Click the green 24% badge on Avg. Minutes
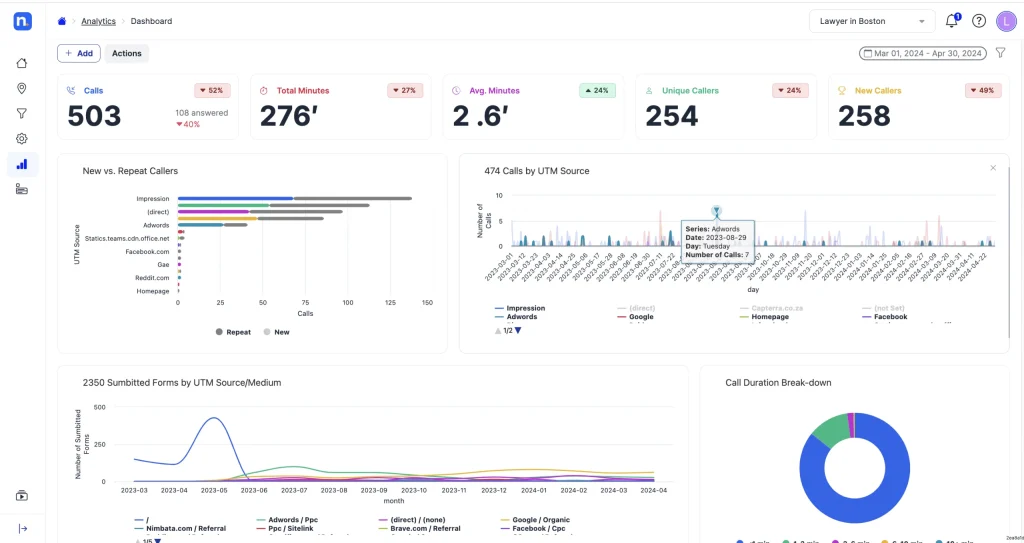Screen dimensions: 1024x543 (x=597, y=91)
